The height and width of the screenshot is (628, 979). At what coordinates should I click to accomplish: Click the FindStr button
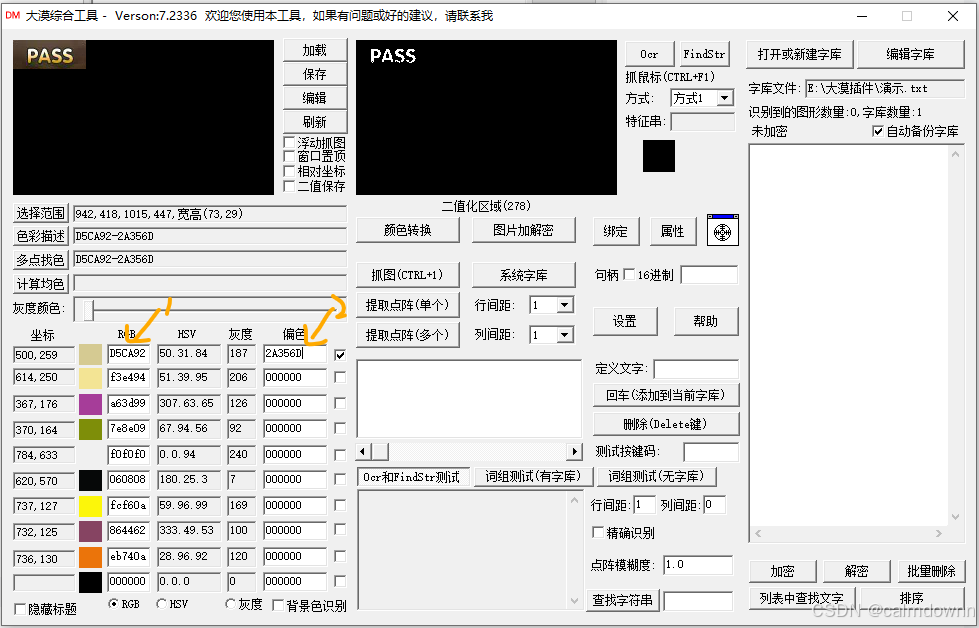[x=704, y=54]
